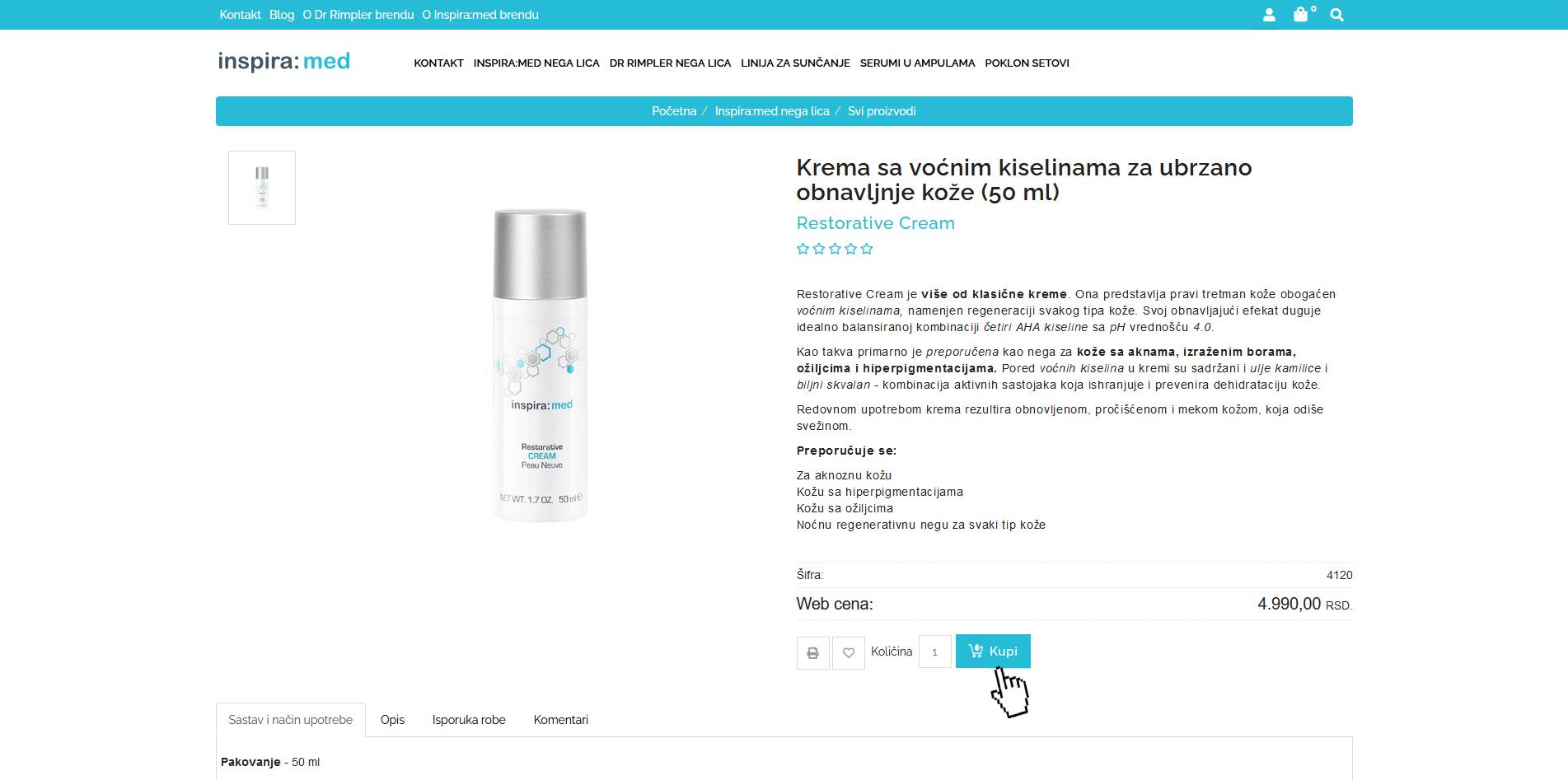Image resolution: width=1568 pixels, height=780 pixels.
Task: Open the Isporuka robe tab
Action: (x=469, y=720)
